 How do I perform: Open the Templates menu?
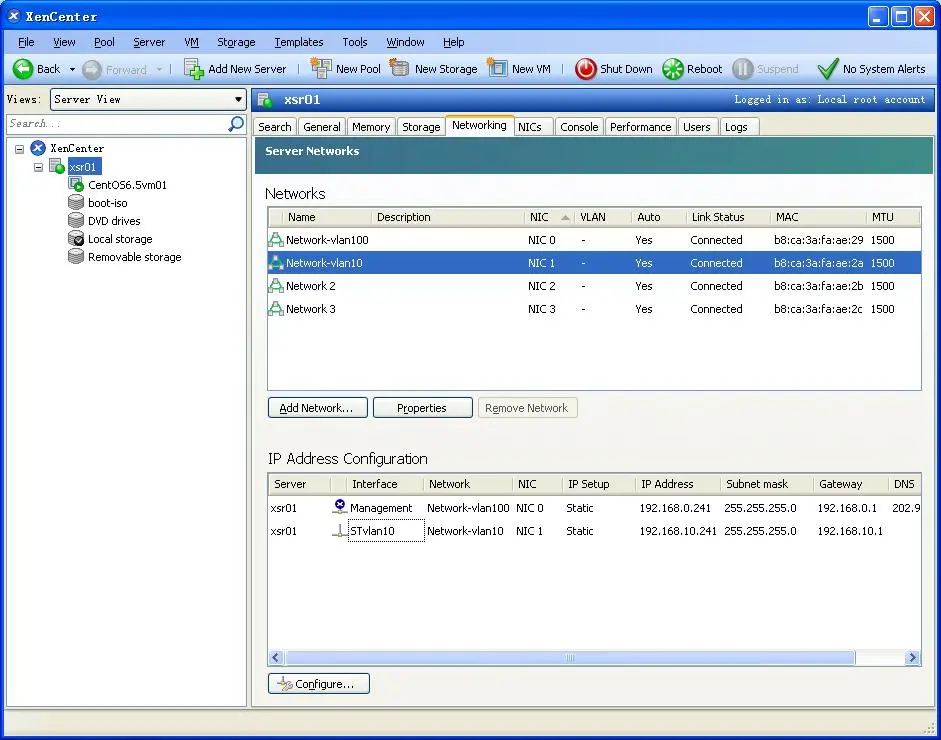tap(298, 42)
